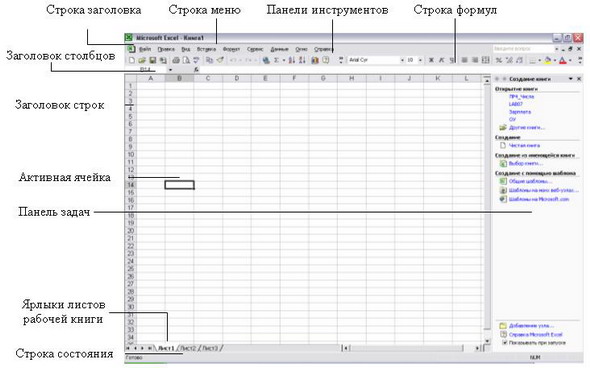Click the Increase Decimal icon
Screen dimensions: 590x368
point(509,60)
